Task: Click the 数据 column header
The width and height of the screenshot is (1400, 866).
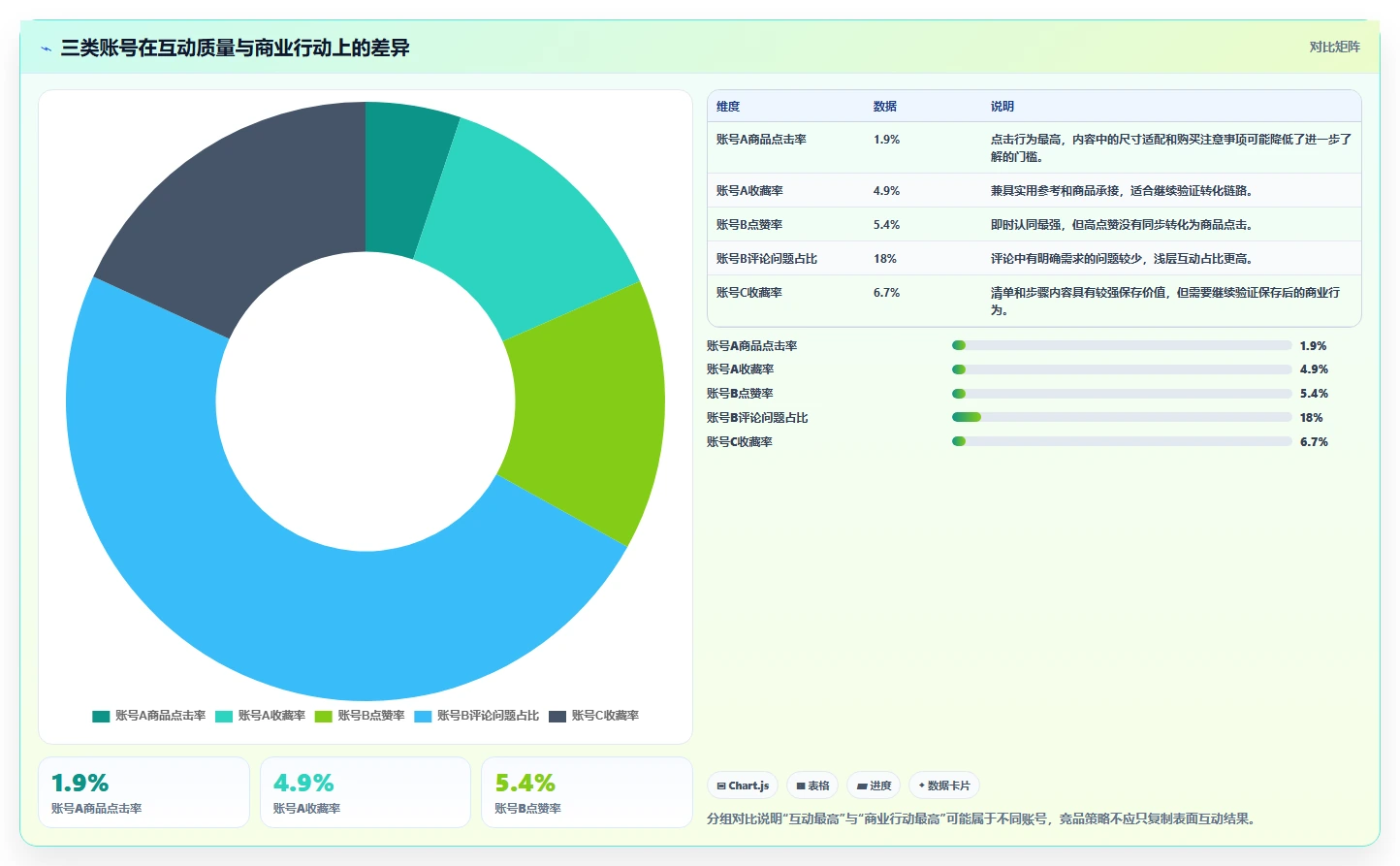Action: point(885,107)
